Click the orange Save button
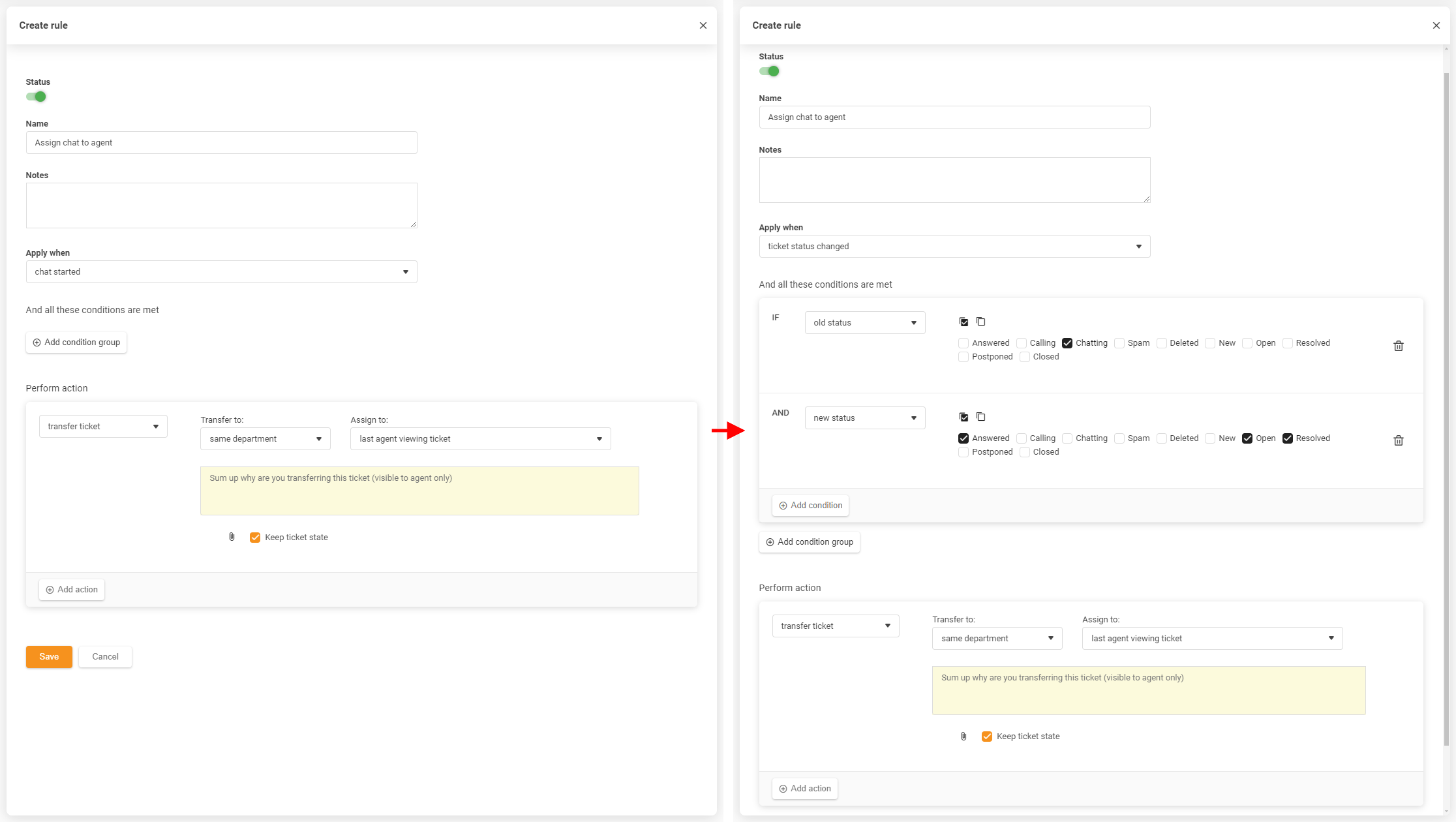The image size is (1456, 822). click(49, 657)
